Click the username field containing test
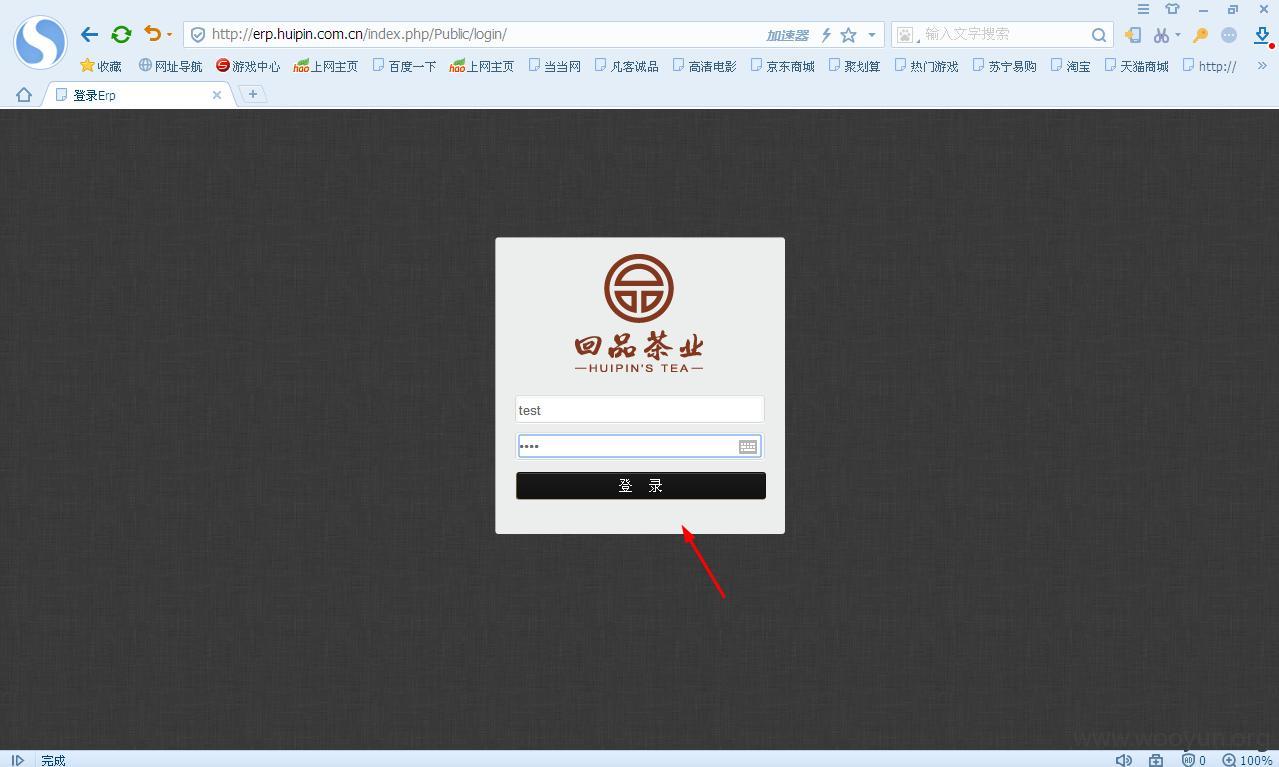Image resolution: width=1279 pixels, height=767 pixels. tap(640, 410)
